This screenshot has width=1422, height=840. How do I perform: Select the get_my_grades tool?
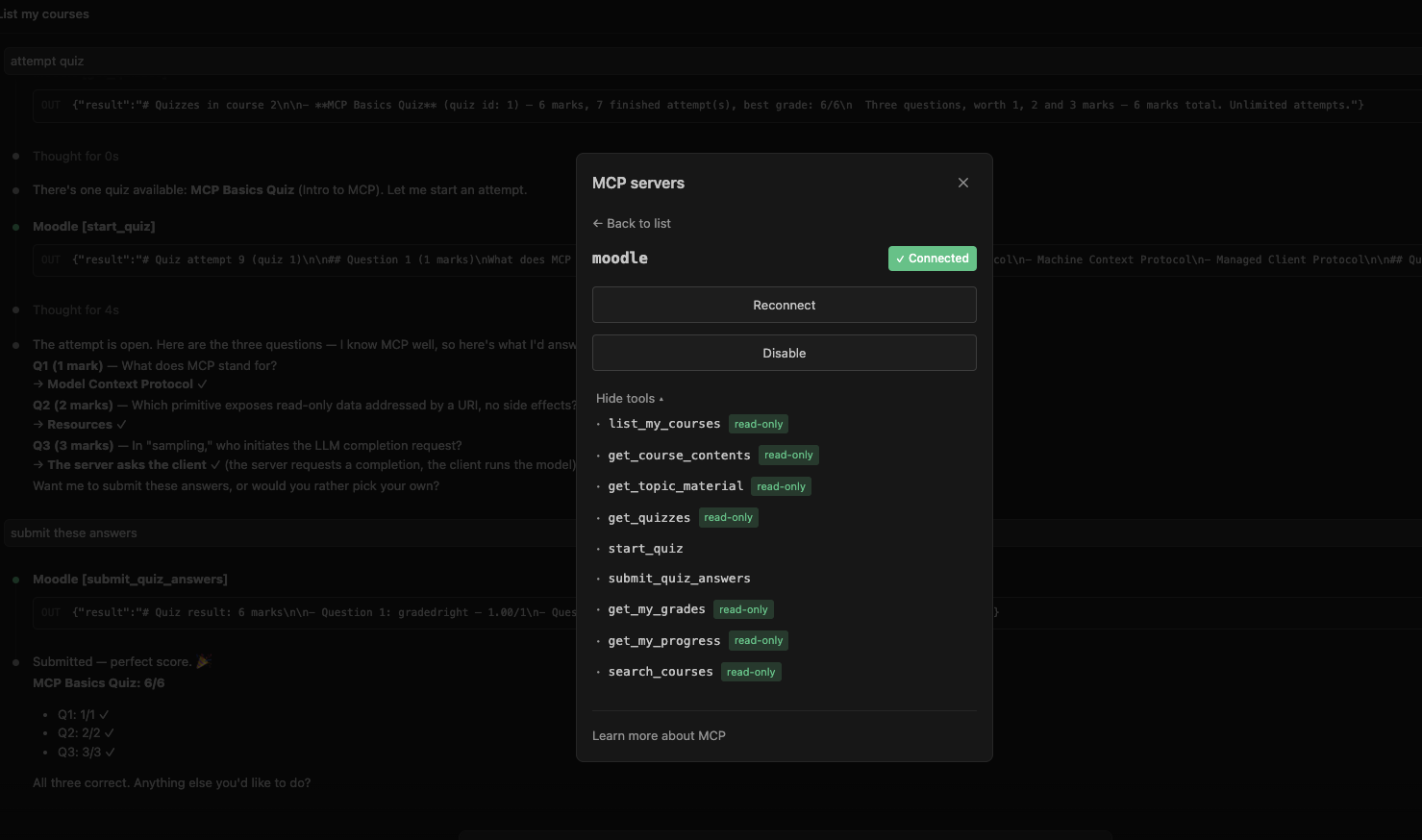point(657,609)
